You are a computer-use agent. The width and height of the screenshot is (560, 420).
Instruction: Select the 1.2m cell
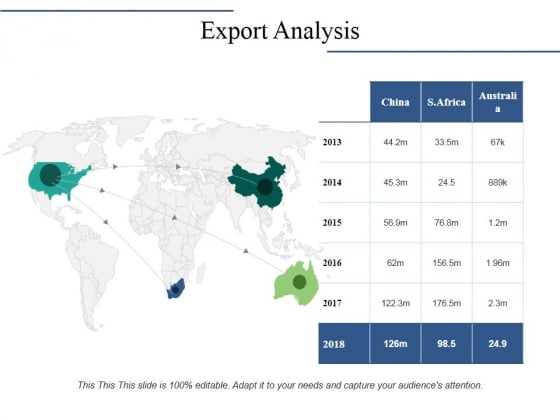[x=498, y=223]
